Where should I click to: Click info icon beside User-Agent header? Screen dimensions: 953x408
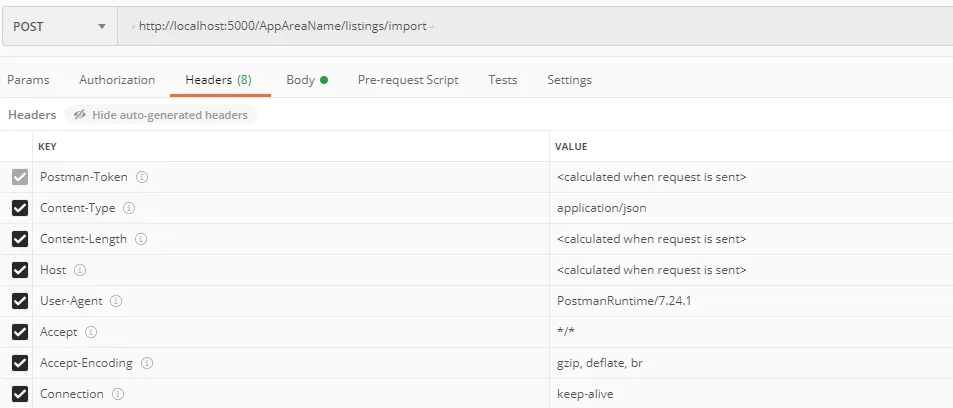tap(116, 301)
